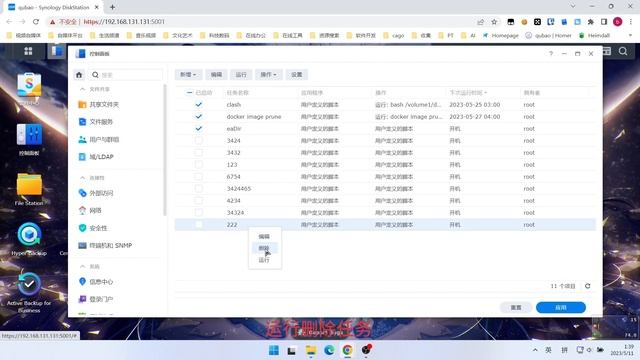The image size is (640, 360).
Task: Collapse the 系统 sidebar section
Action: (83, 267)
